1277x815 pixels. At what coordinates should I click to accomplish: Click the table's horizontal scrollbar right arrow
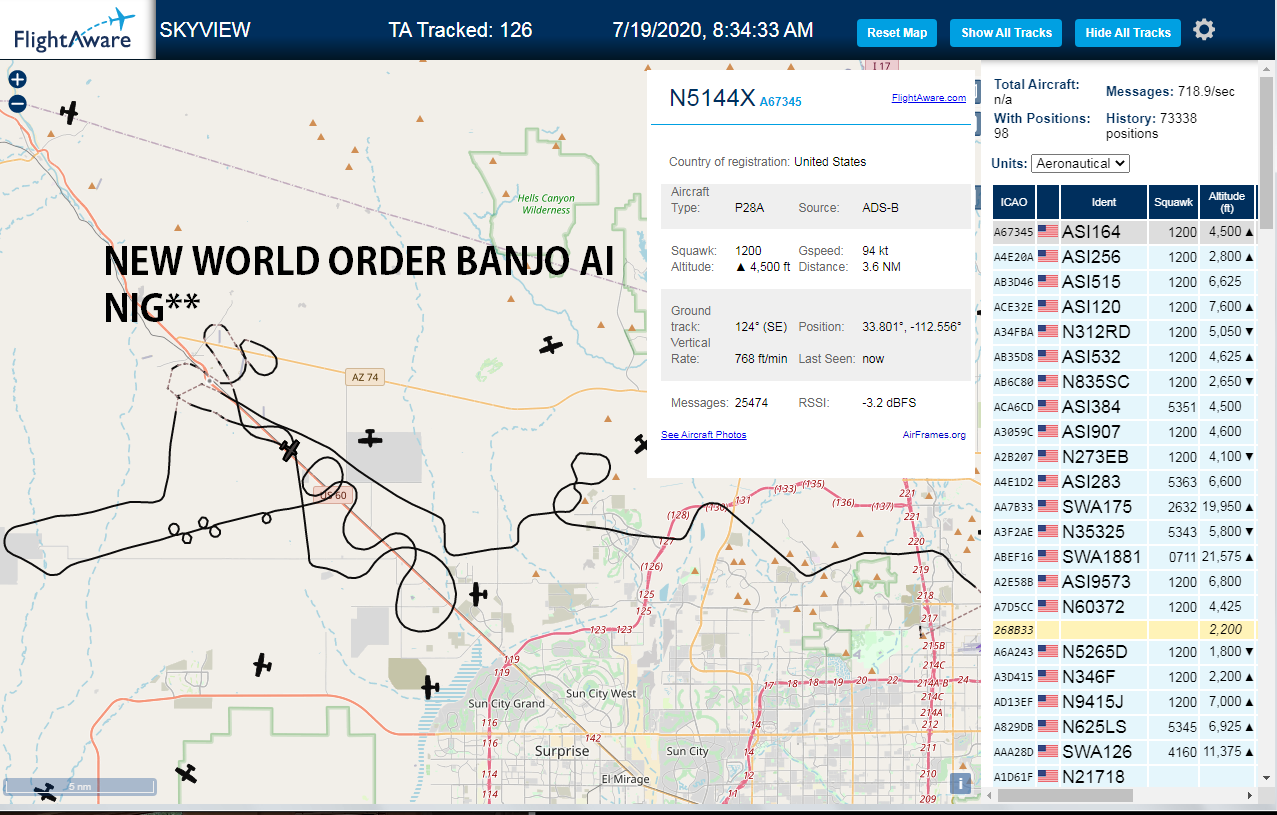point(1248,795)
